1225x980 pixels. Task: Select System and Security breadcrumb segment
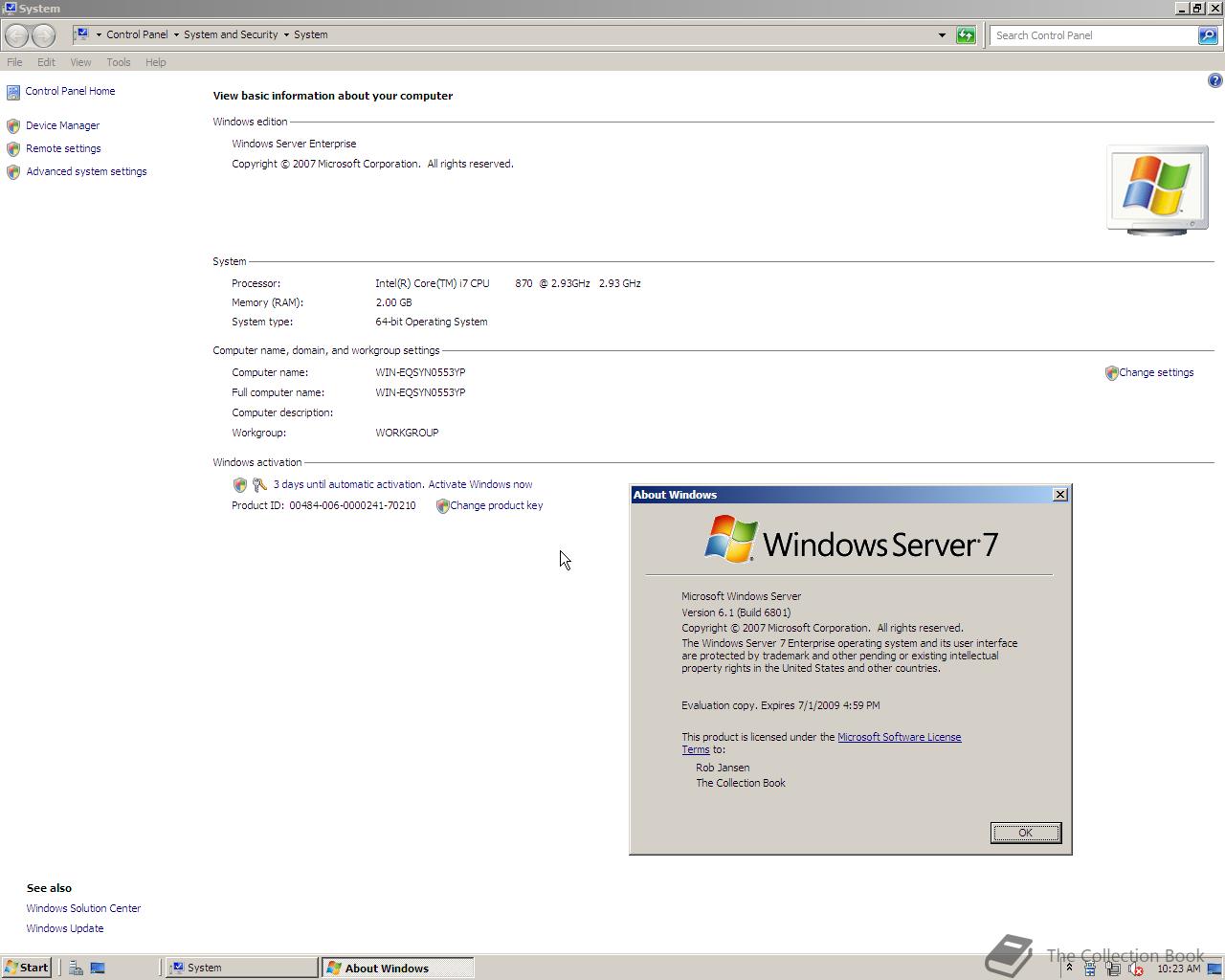point(231,34)
